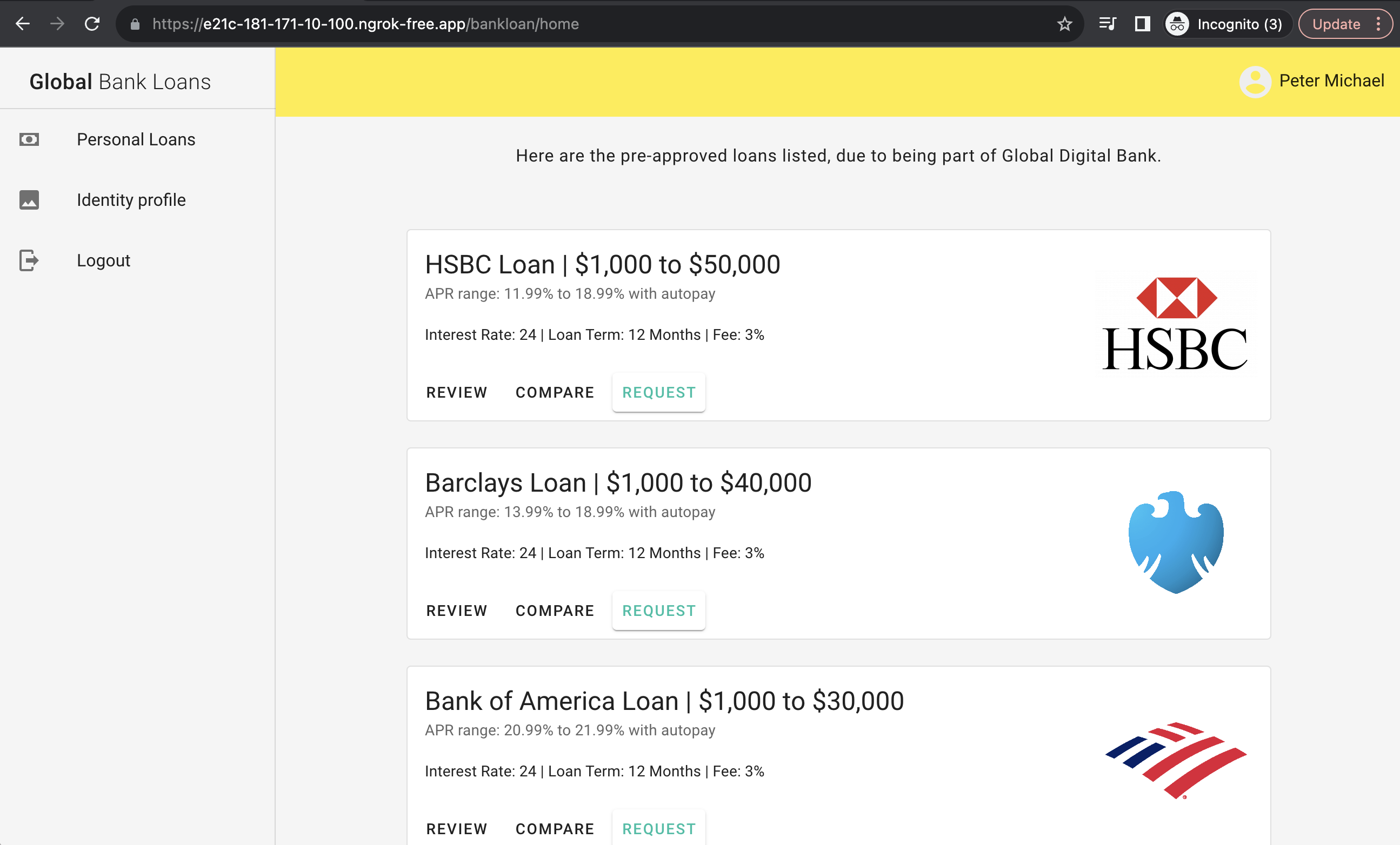The height and width of the screenshot is (845, 1400).
Task: Click the Incognito (3) profile indicator
Action: coord(1227,24)
